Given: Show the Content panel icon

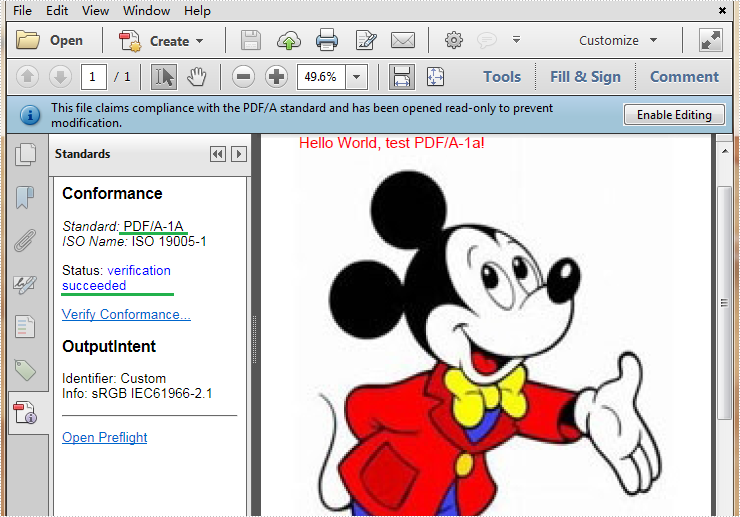Looking at the screenshot, I should point(25,327).
